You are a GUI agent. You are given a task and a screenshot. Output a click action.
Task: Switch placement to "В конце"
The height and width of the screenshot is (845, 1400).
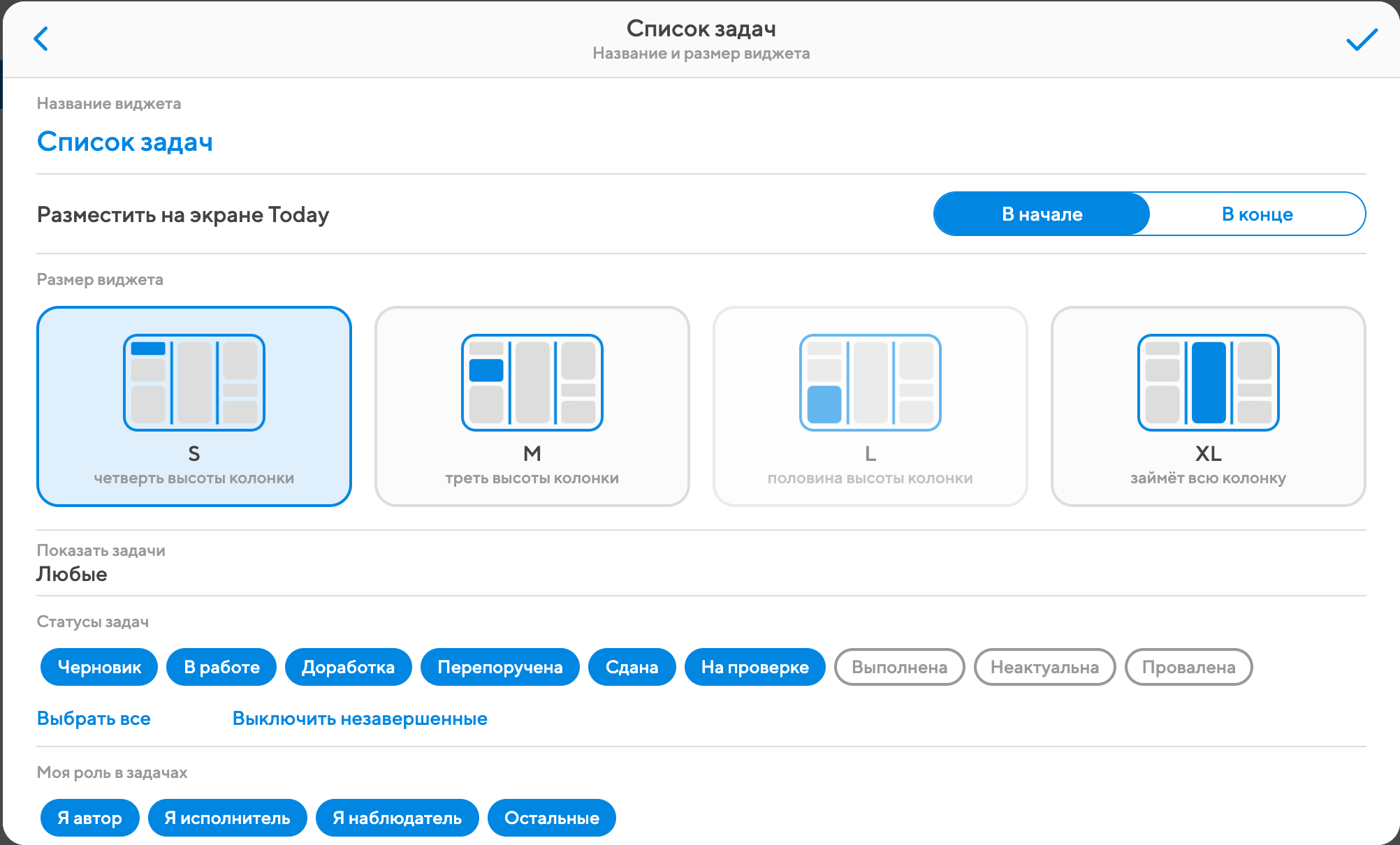coord(1257,214)
